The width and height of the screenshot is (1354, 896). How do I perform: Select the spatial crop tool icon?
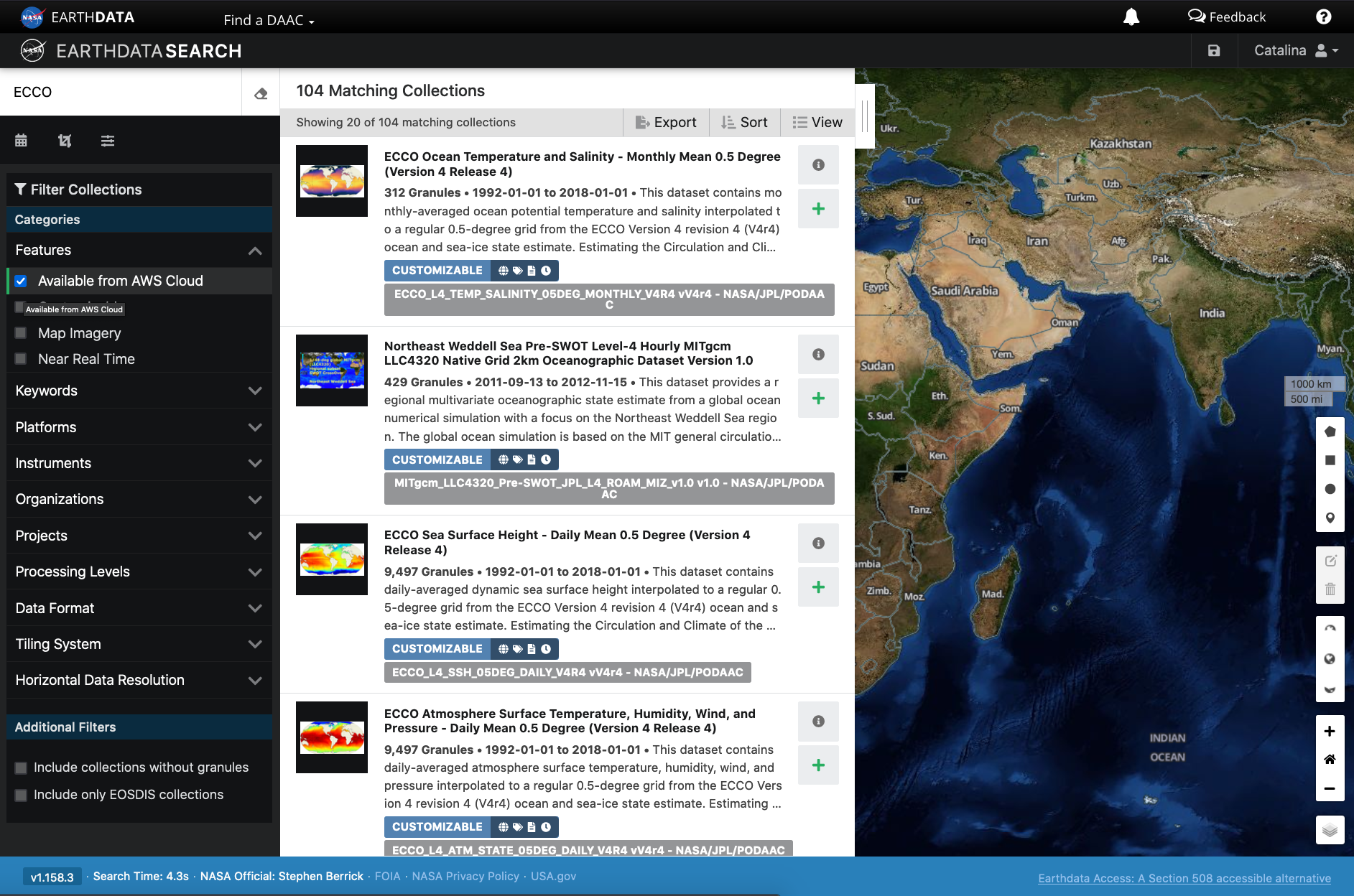point(65,141)
